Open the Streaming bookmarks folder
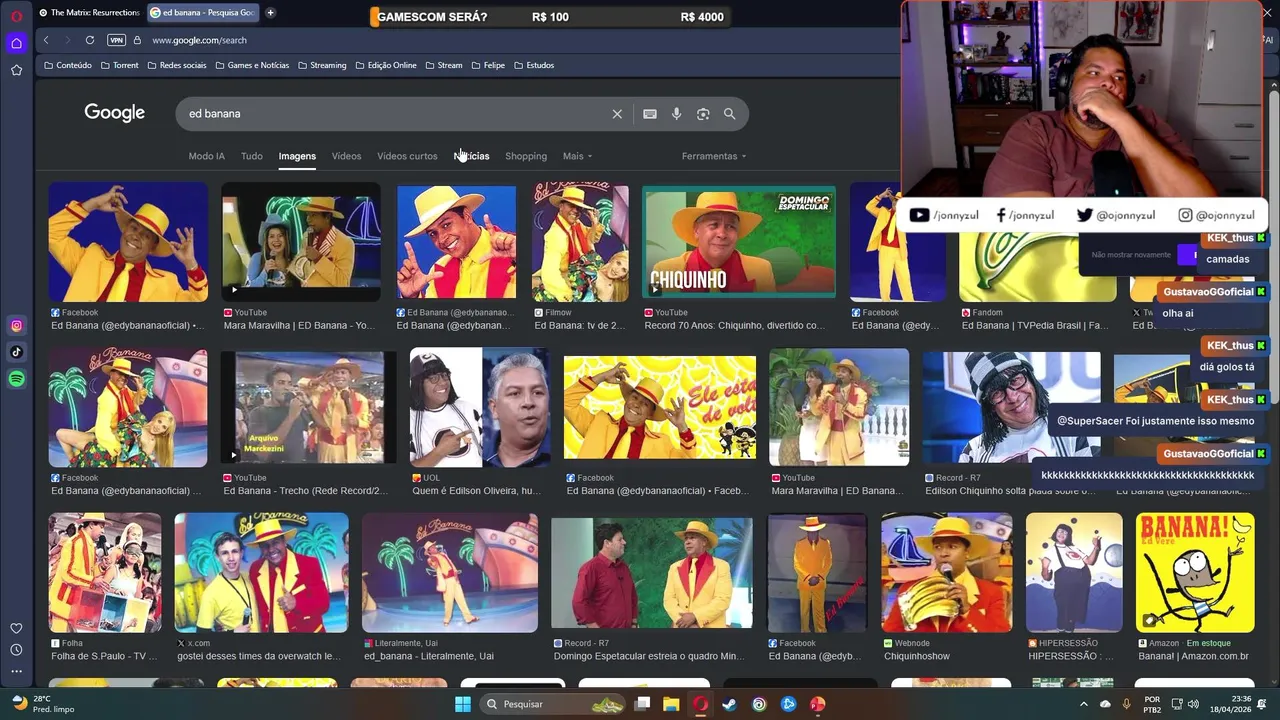The width and height of the screenshot is (1280, 720). point(322,65)
